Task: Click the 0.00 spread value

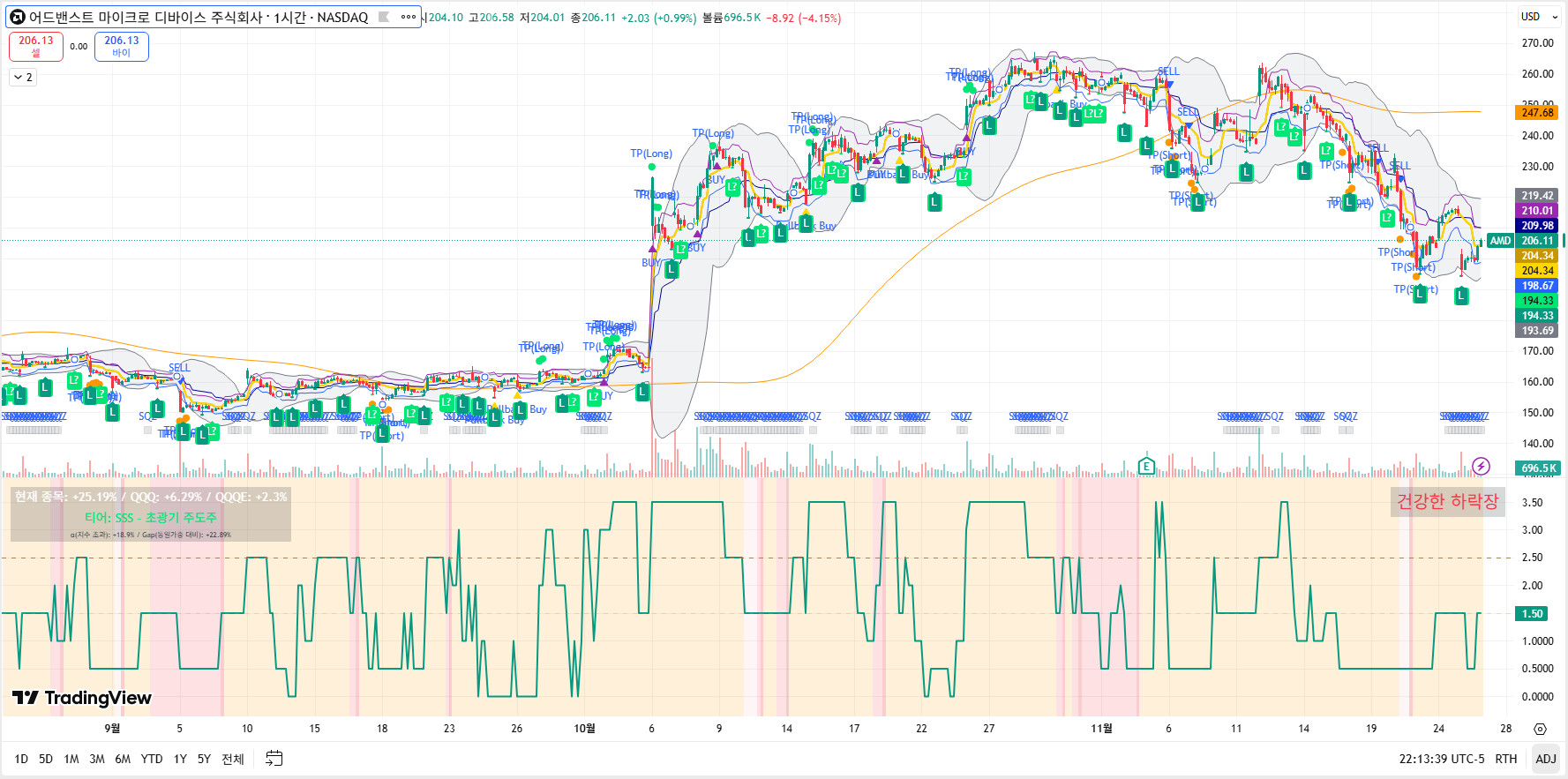Action: (x=79, y=47)
